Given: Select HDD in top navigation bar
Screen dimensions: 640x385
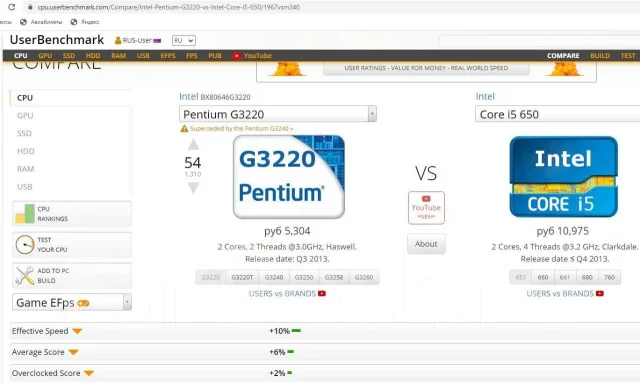Looking at the screenshot, I should pyautogui.click(x=93, y=56).
